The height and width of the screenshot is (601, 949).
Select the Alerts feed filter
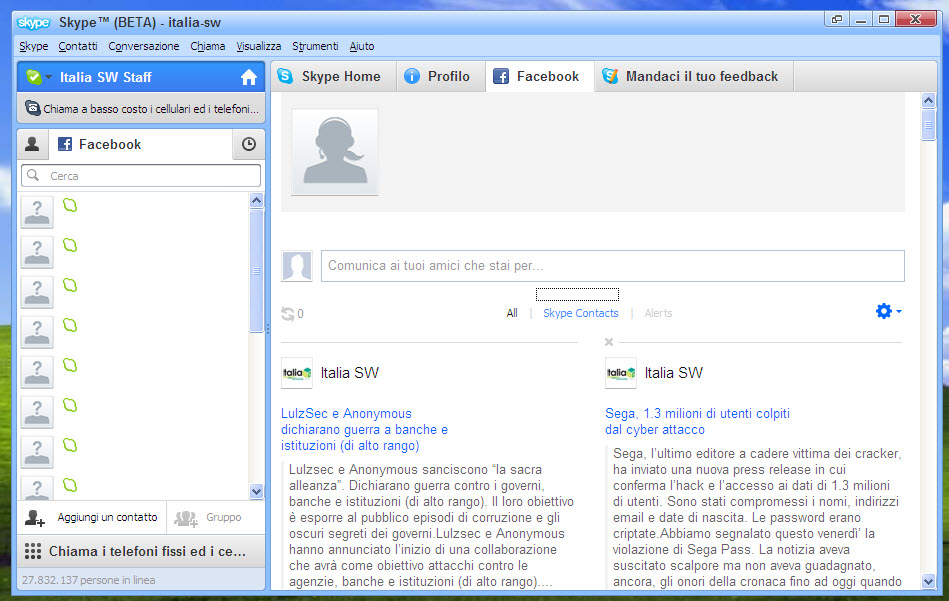pos(658,313)
